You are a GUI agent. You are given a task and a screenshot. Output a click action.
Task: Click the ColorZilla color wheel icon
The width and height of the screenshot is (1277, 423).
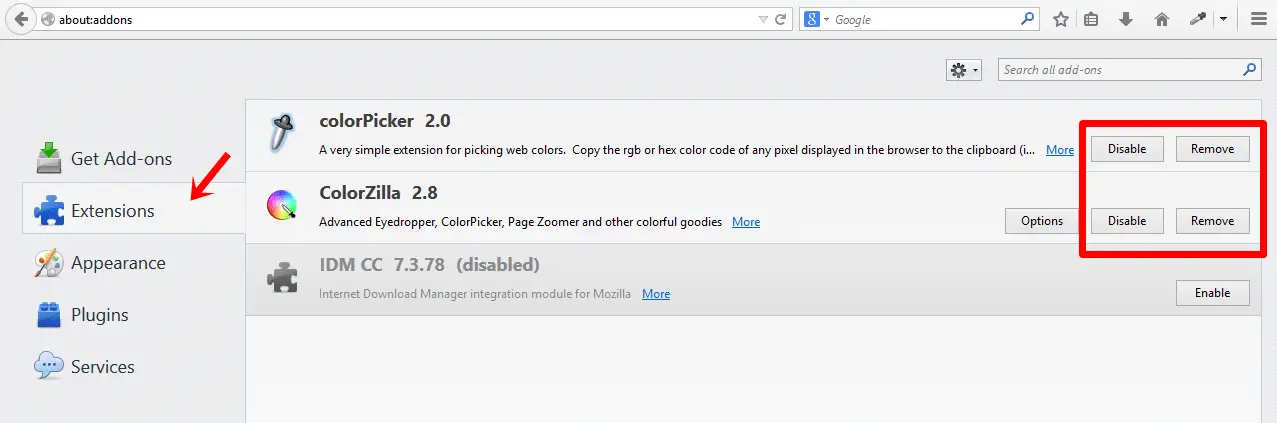(282, 206)
